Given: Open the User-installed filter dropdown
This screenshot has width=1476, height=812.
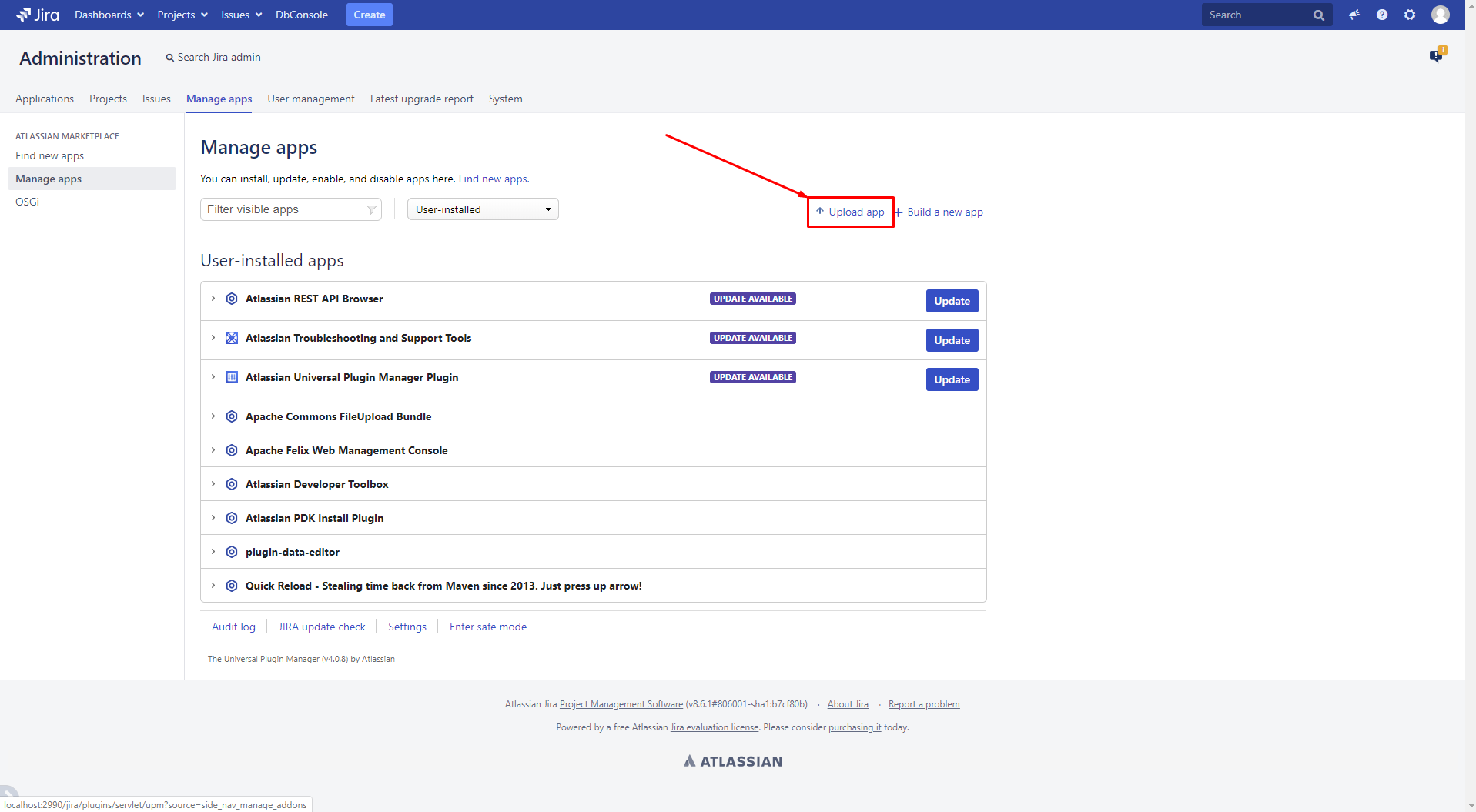Looking at the screenshot, I should (x=483, y=209).
